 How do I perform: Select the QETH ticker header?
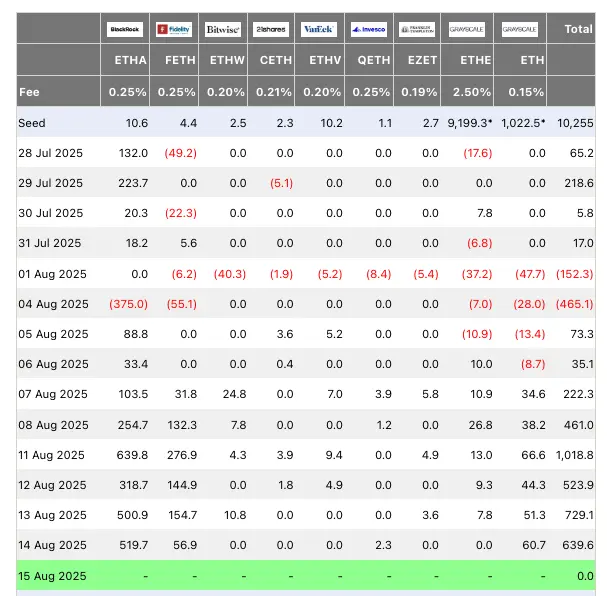pos(374,60)
